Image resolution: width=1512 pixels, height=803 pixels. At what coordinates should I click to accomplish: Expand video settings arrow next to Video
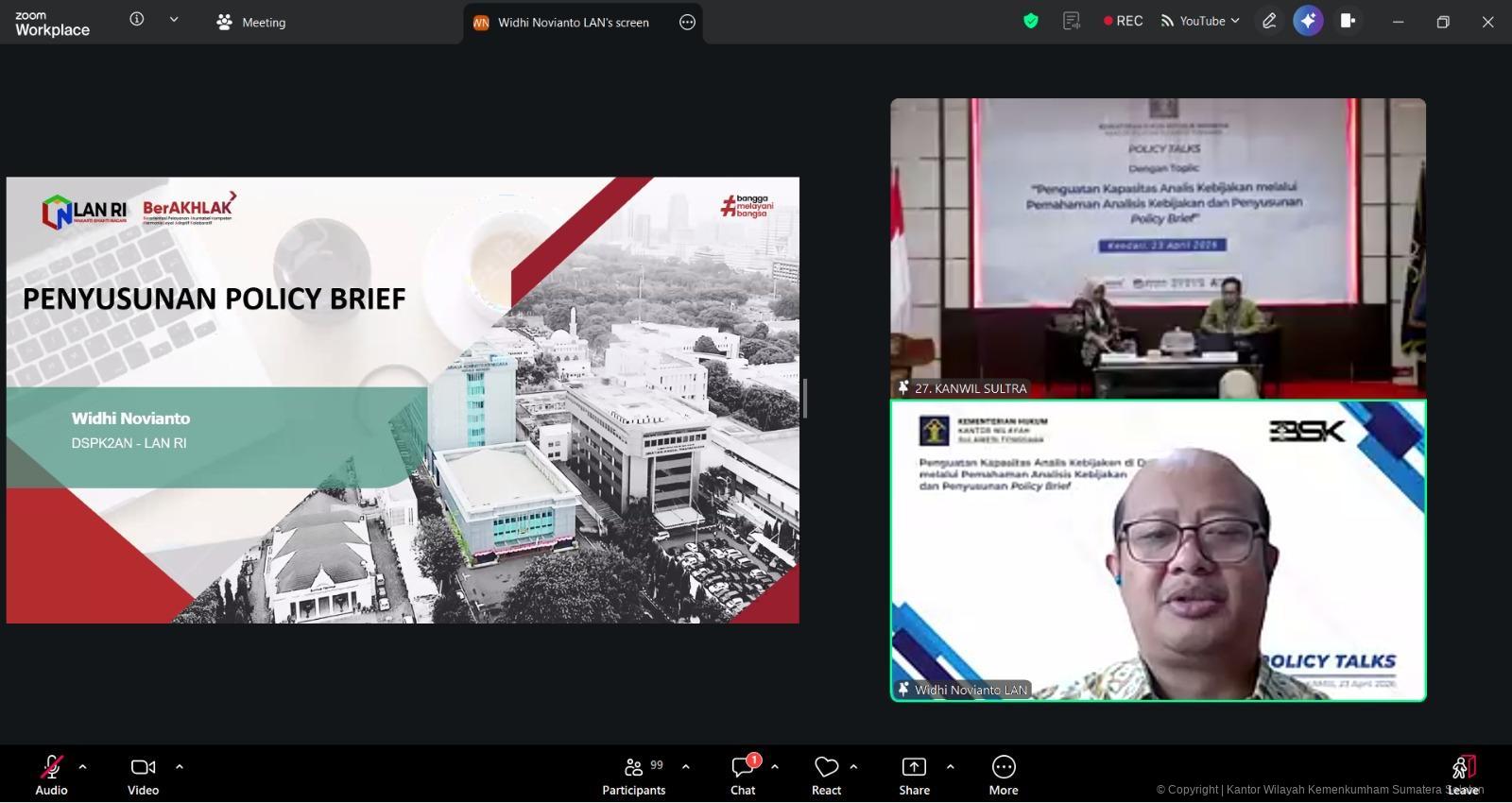click(x=180, y=766)
